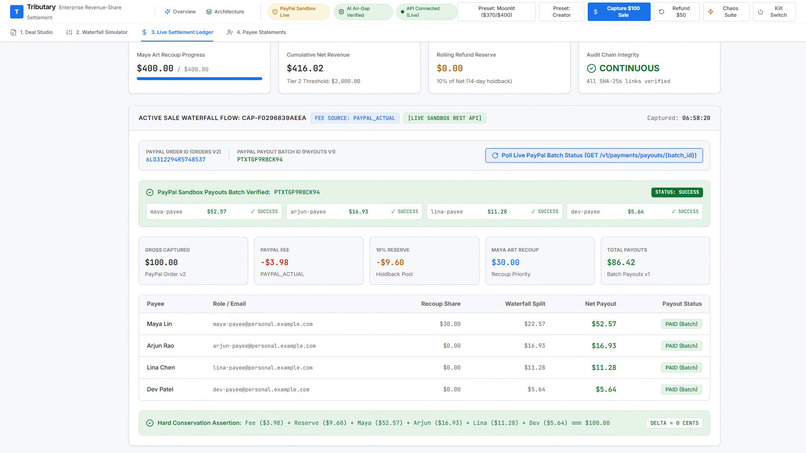Click the API Connected (Live) badge

(x=426, y=12)
